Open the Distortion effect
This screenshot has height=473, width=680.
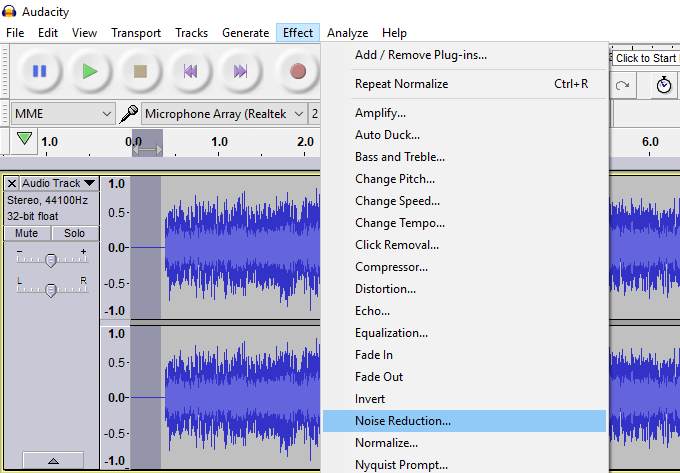point(464,289)
